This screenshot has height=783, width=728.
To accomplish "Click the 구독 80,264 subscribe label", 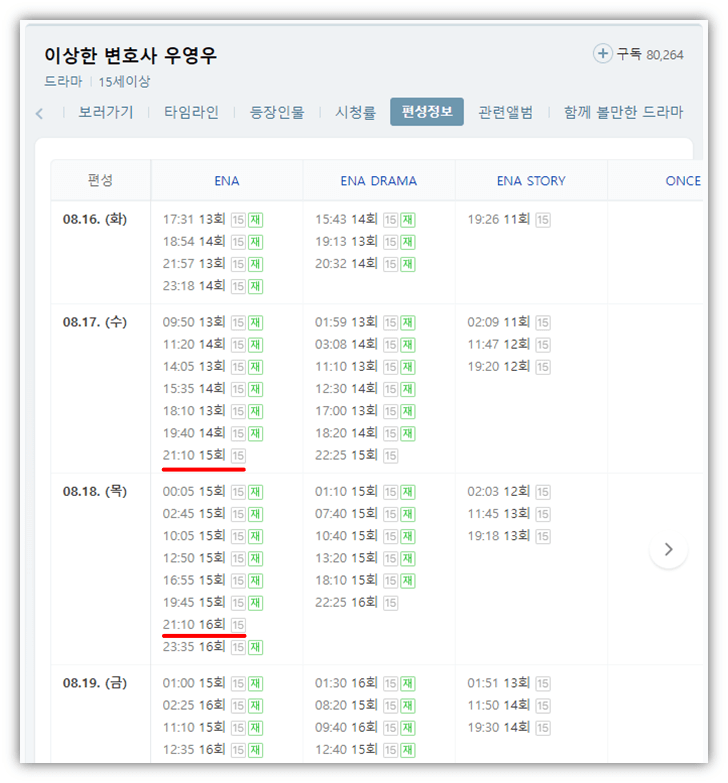I will click(x=650, y=54).
